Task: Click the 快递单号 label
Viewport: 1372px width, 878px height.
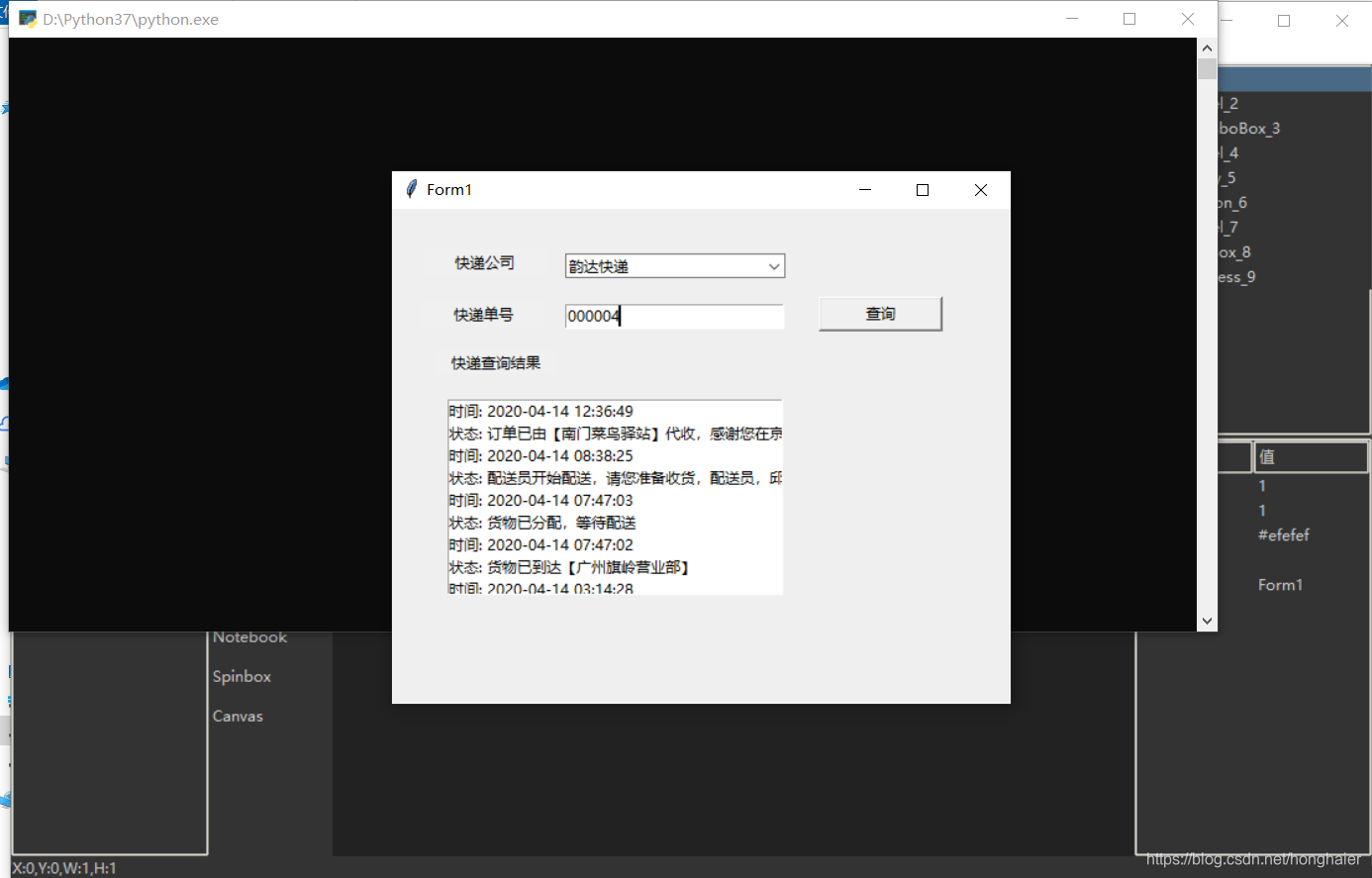Action: coord(483,315)
